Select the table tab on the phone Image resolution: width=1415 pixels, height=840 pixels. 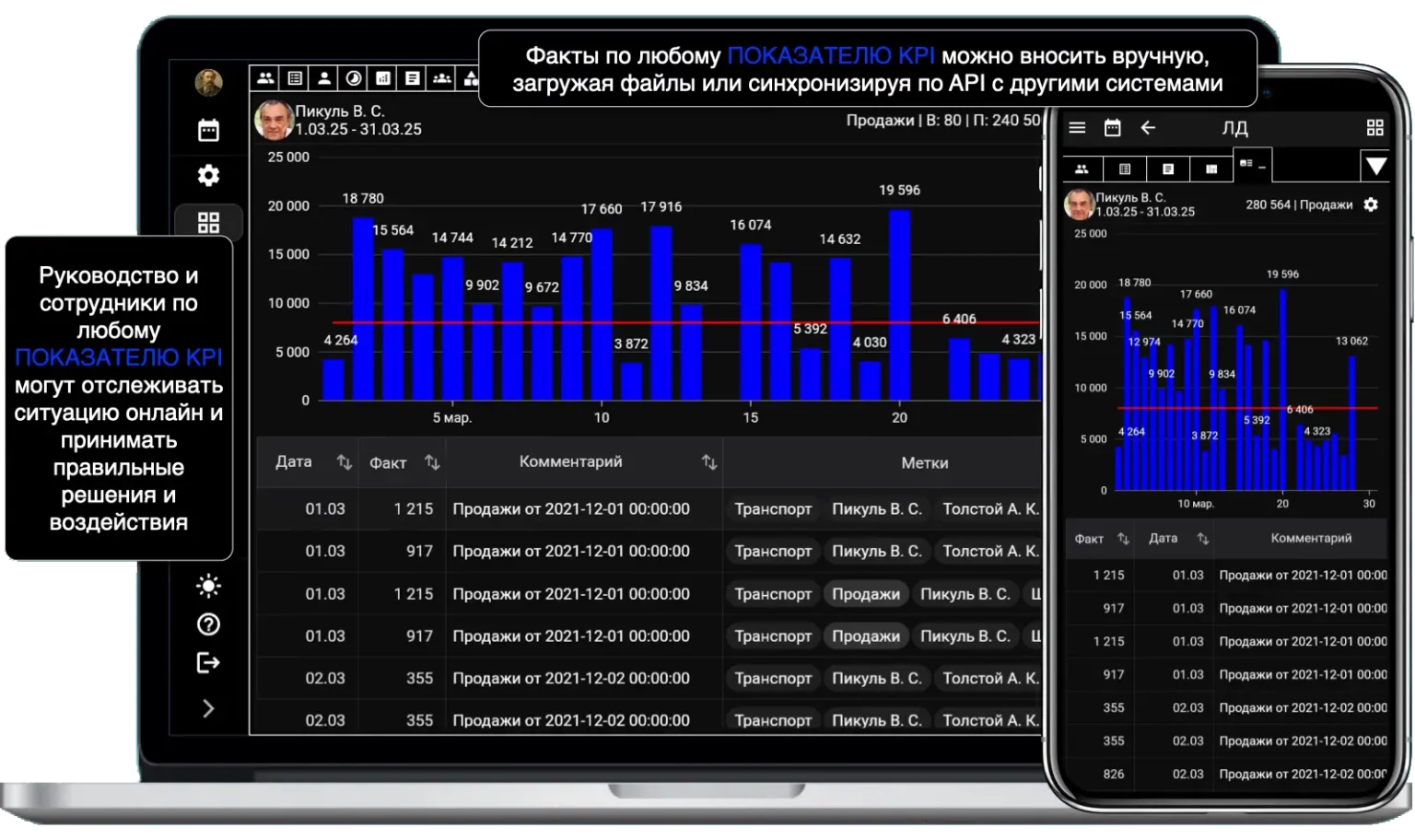[x=1125, y=169]
